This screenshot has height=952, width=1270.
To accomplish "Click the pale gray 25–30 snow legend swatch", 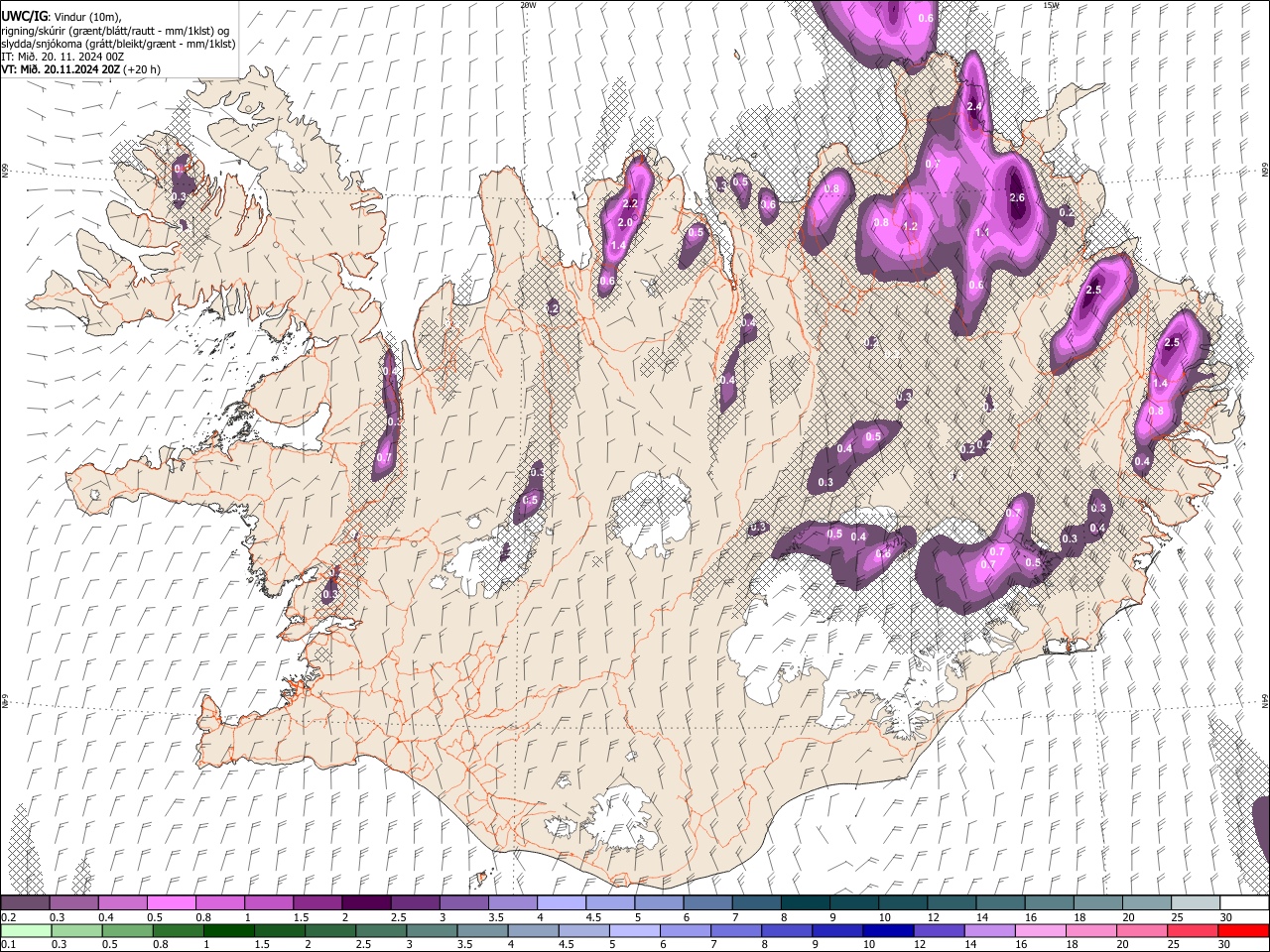I will point(1196,902).
